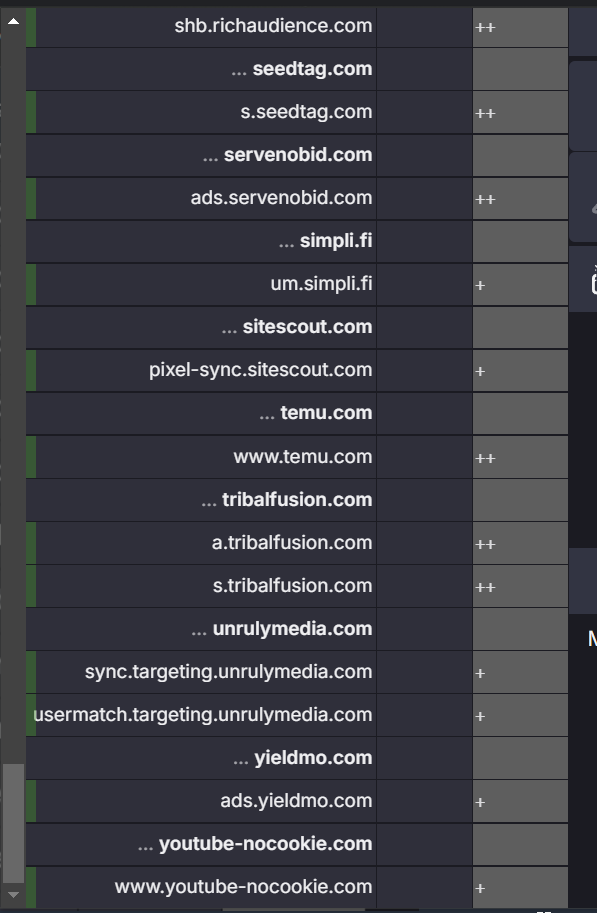Click the vertical scrollbar thumb

[13, 823]
